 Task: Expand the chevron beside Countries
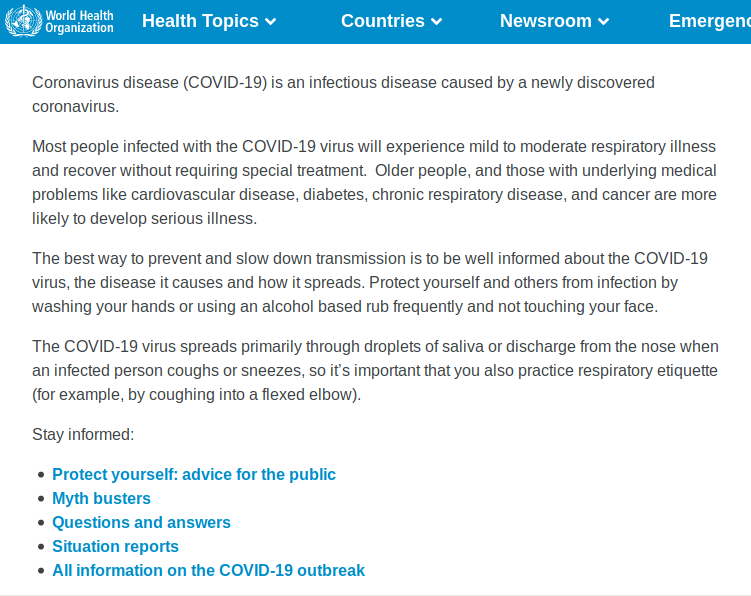pos(436,22)
